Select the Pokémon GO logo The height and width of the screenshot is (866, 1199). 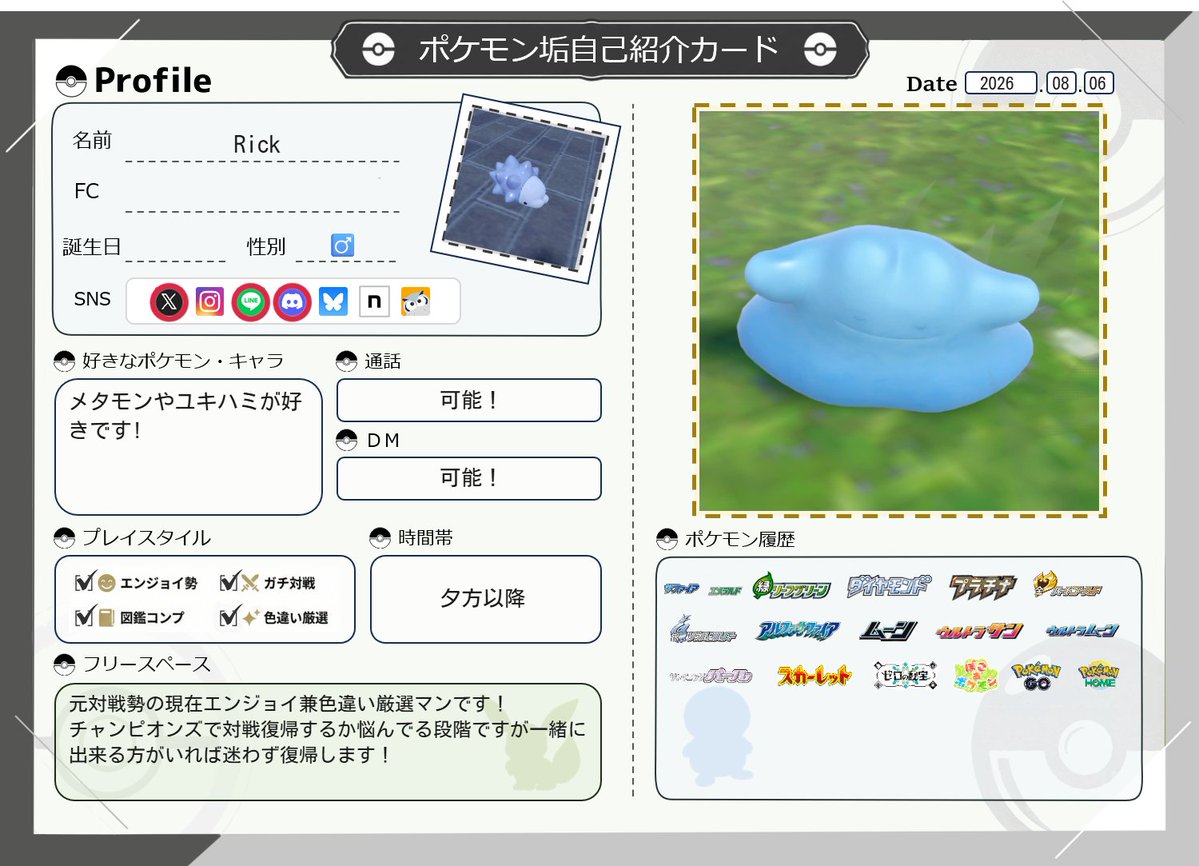1036,676
